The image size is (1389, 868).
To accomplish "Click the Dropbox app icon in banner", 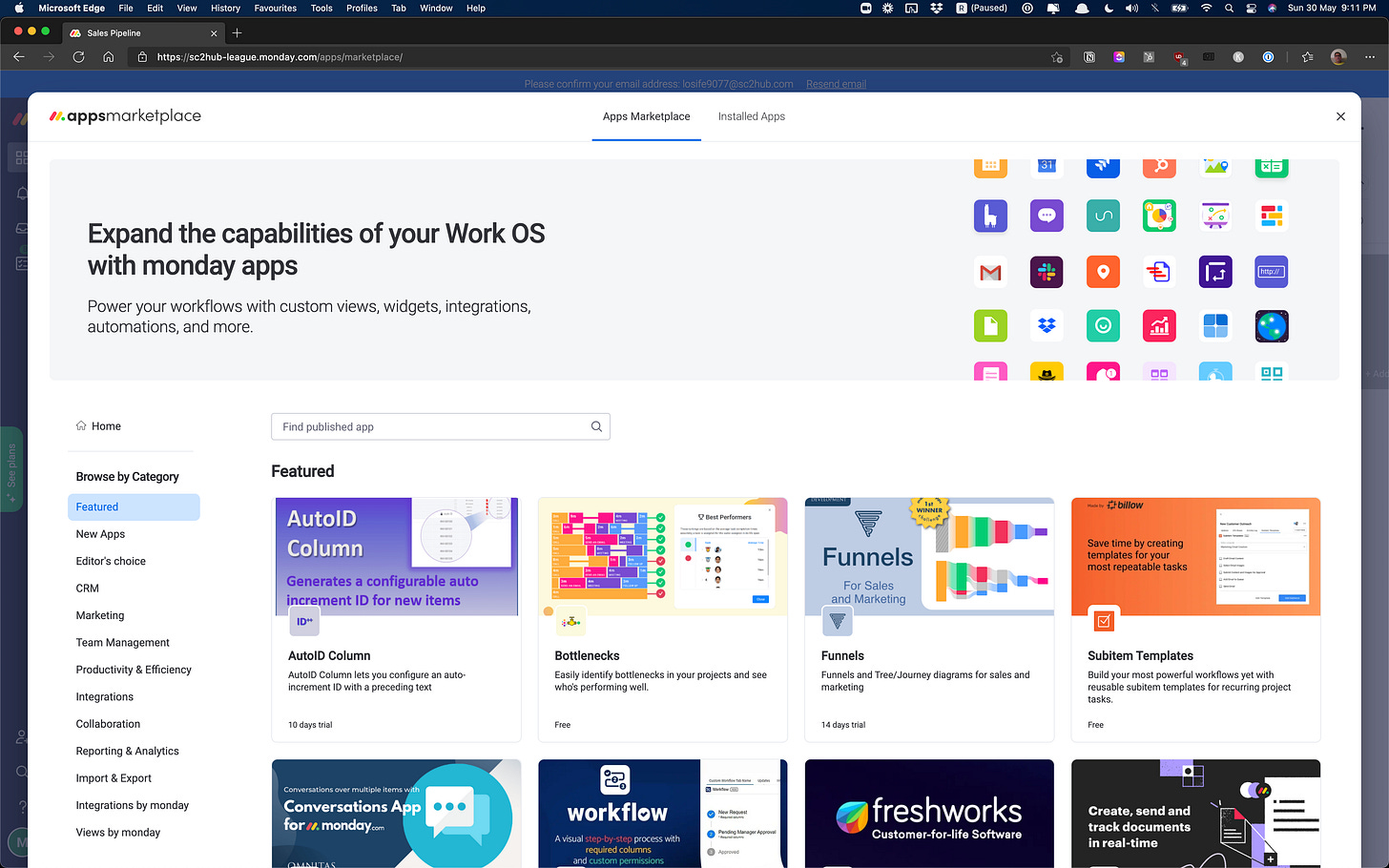I will pos(1047,326).
